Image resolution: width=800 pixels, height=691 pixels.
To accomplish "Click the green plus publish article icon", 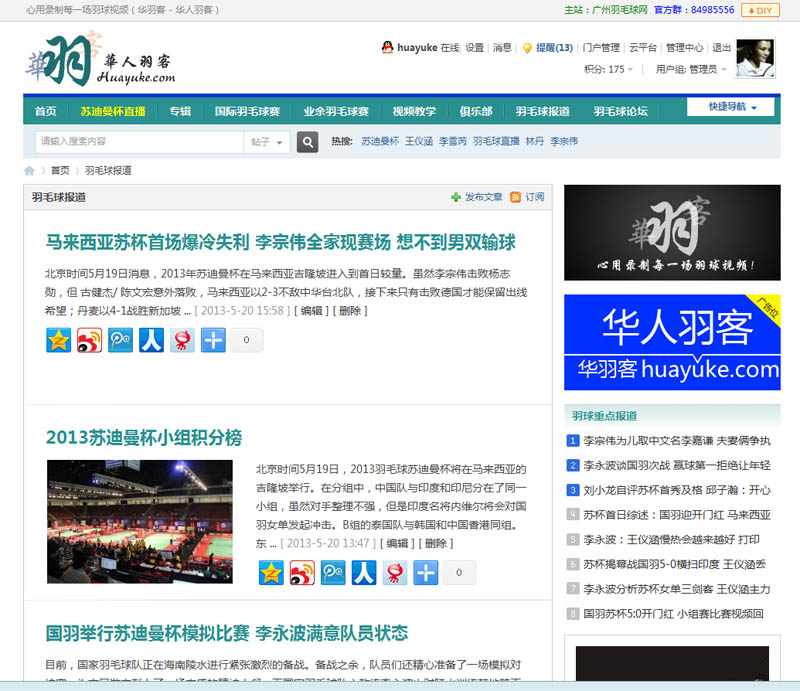I will [x=456, y=197].
